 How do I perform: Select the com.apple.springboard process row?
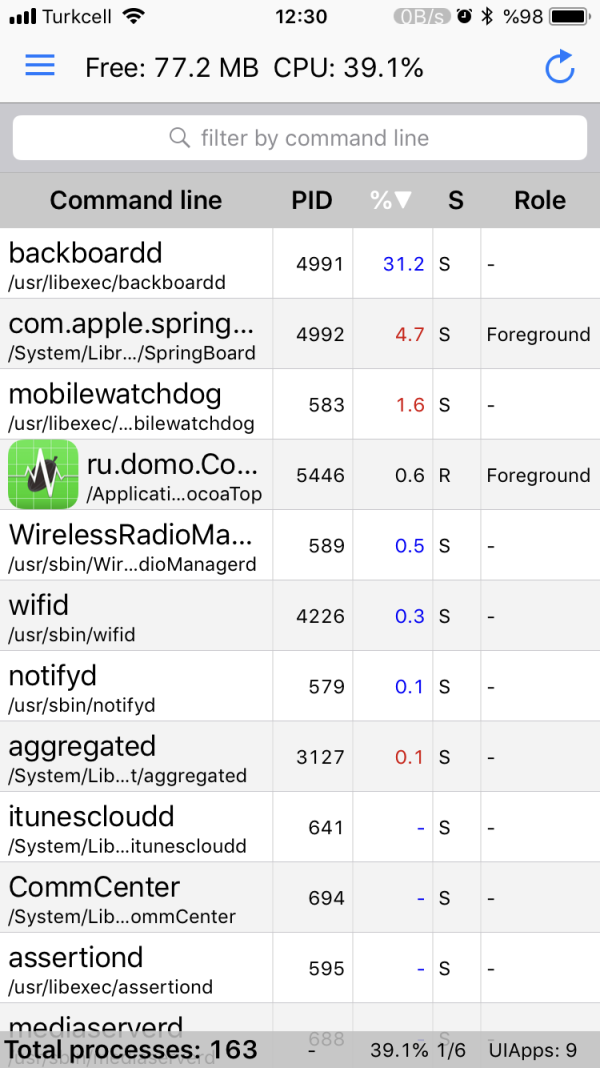point(136,335)
